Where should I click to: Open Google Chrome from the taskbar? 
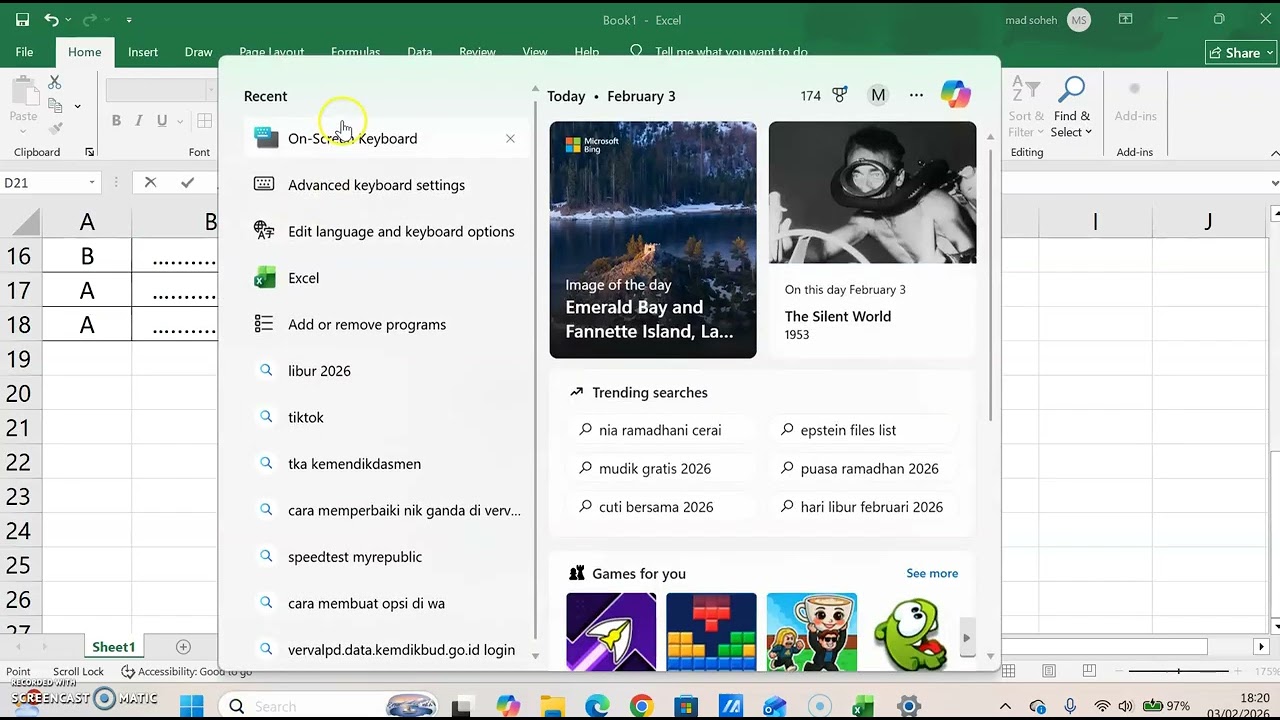(641, 706)
